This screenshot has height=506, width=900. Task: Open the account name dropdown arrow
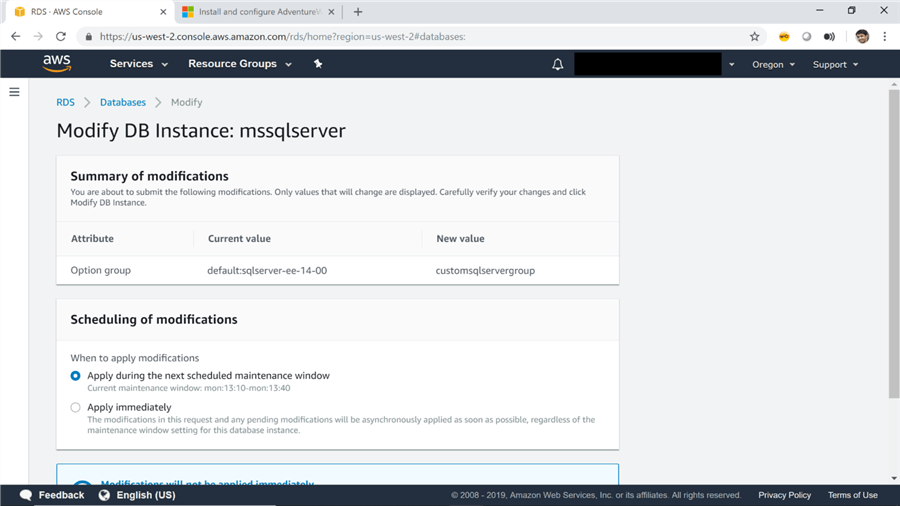pyautogui.click(x=731, y=64)
